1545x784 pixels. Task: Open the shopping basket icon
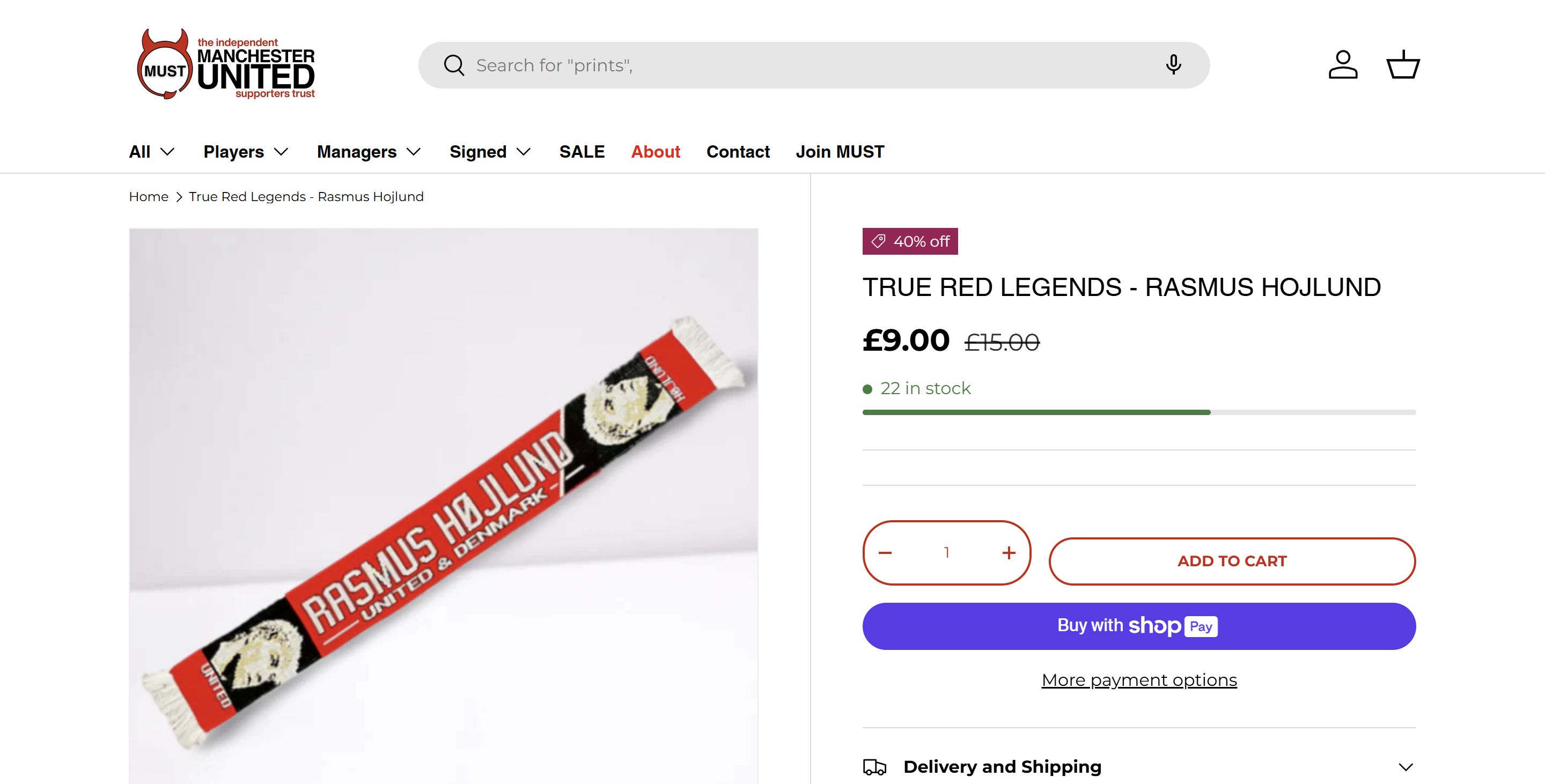coord(1403,65)
